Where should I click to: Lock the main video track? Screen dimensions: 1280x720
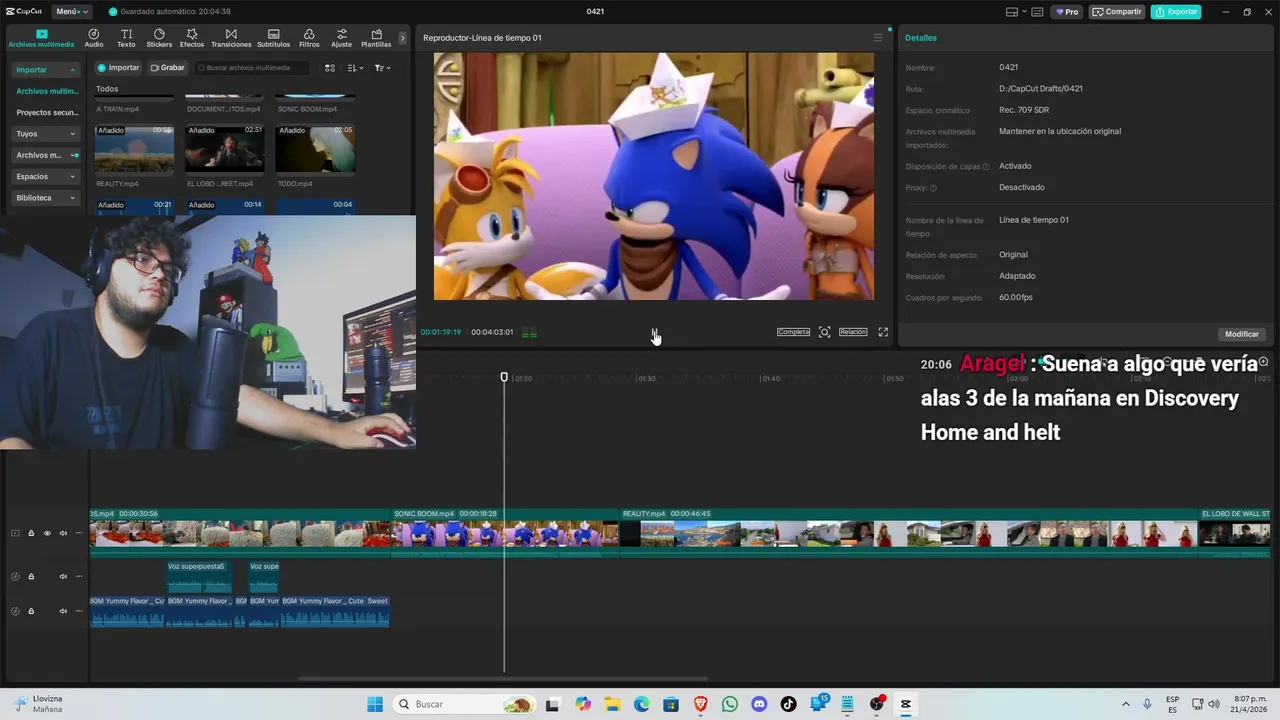pyautogui.click(x=31, y=533)
